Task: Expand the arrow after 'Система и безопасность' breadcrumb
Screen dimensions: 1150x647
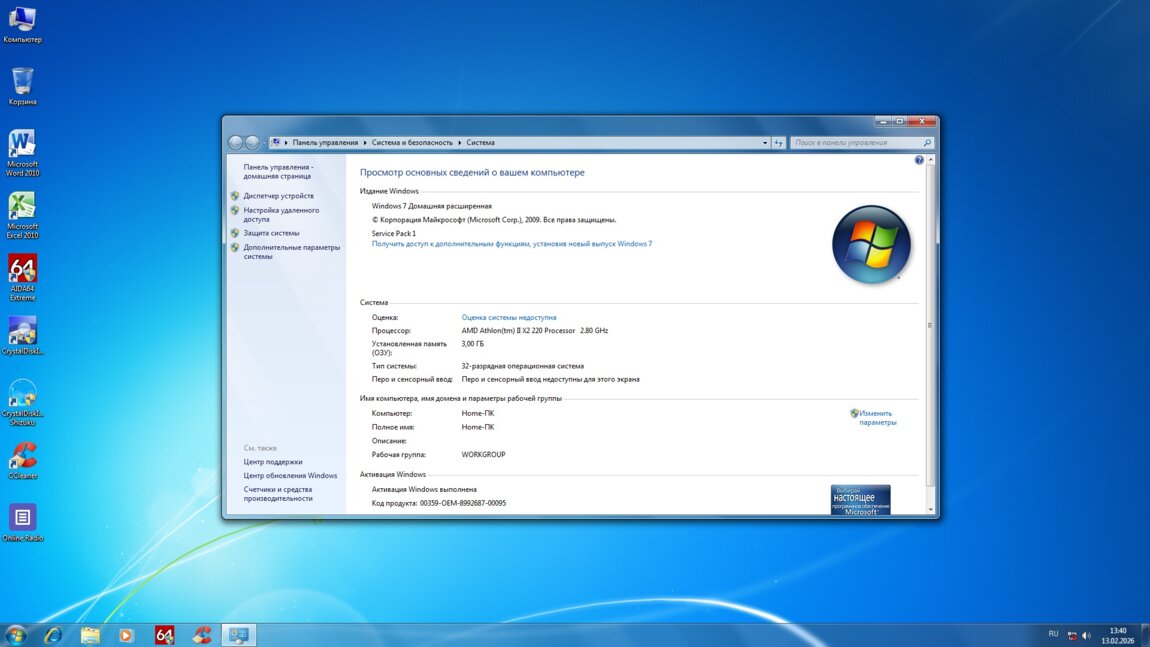Action: click(460, 143)
